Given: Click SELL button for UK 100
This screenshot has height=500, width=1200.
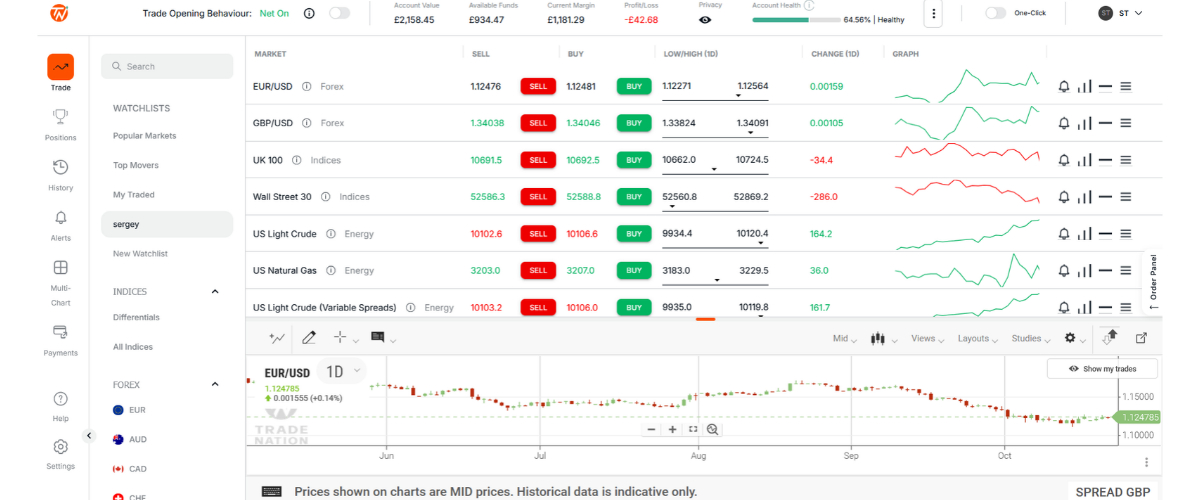Looking at the screenshot, I should tap(538, 160).
